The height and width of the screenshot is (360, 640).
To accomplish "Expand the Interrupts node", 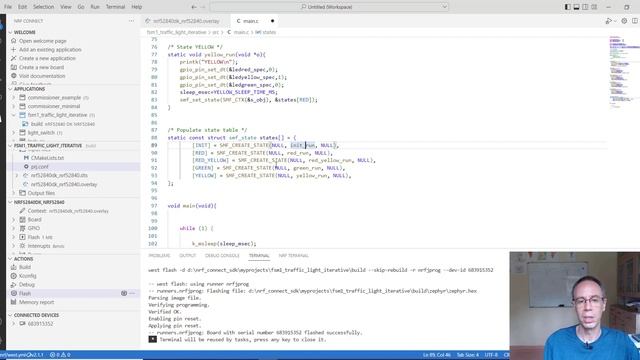I will (x=14, y=246).
